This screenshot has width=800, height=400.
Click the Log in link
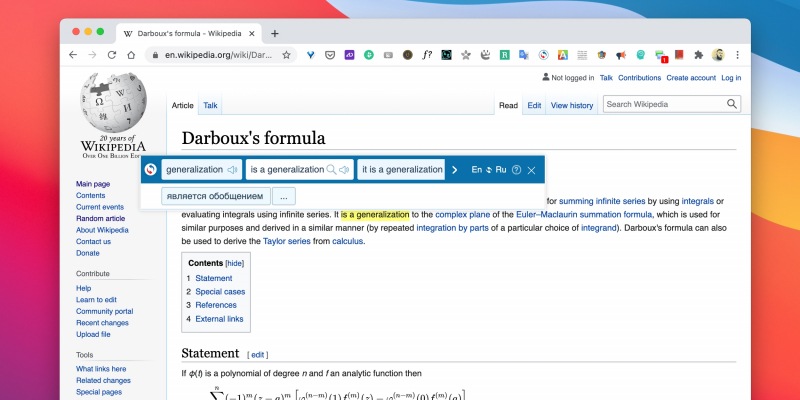coord(731,78)
